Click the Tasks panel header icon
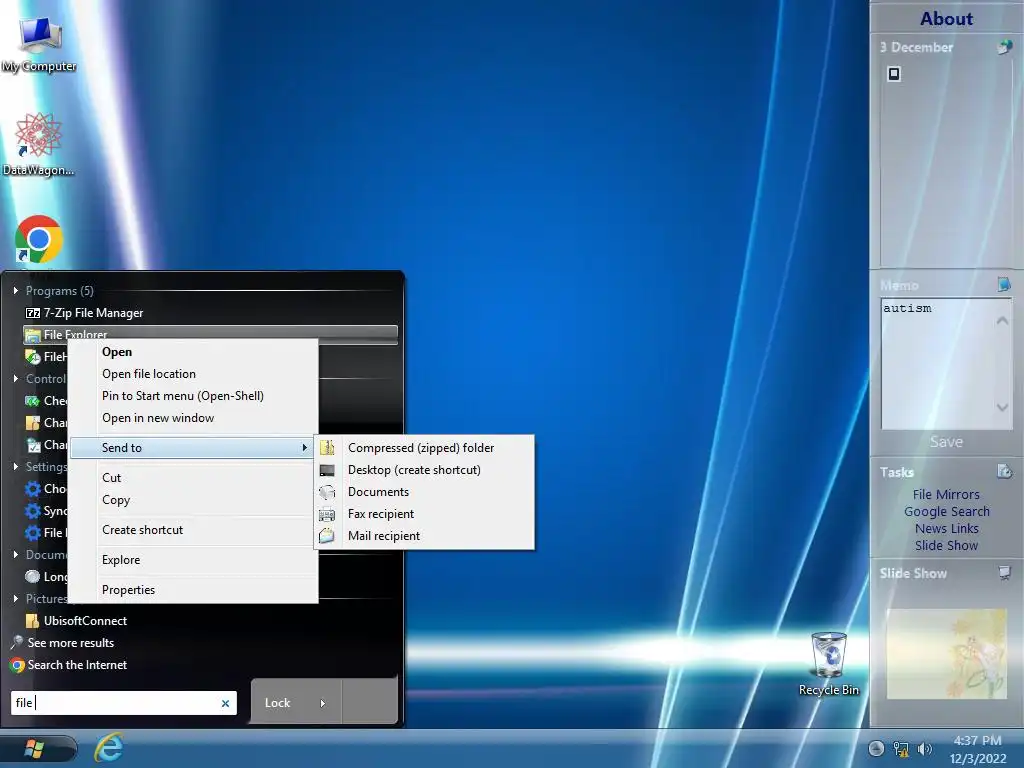 (x=1004, y=471)
